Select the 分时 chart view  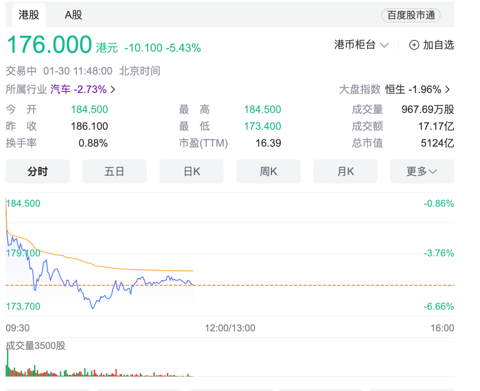38,171
